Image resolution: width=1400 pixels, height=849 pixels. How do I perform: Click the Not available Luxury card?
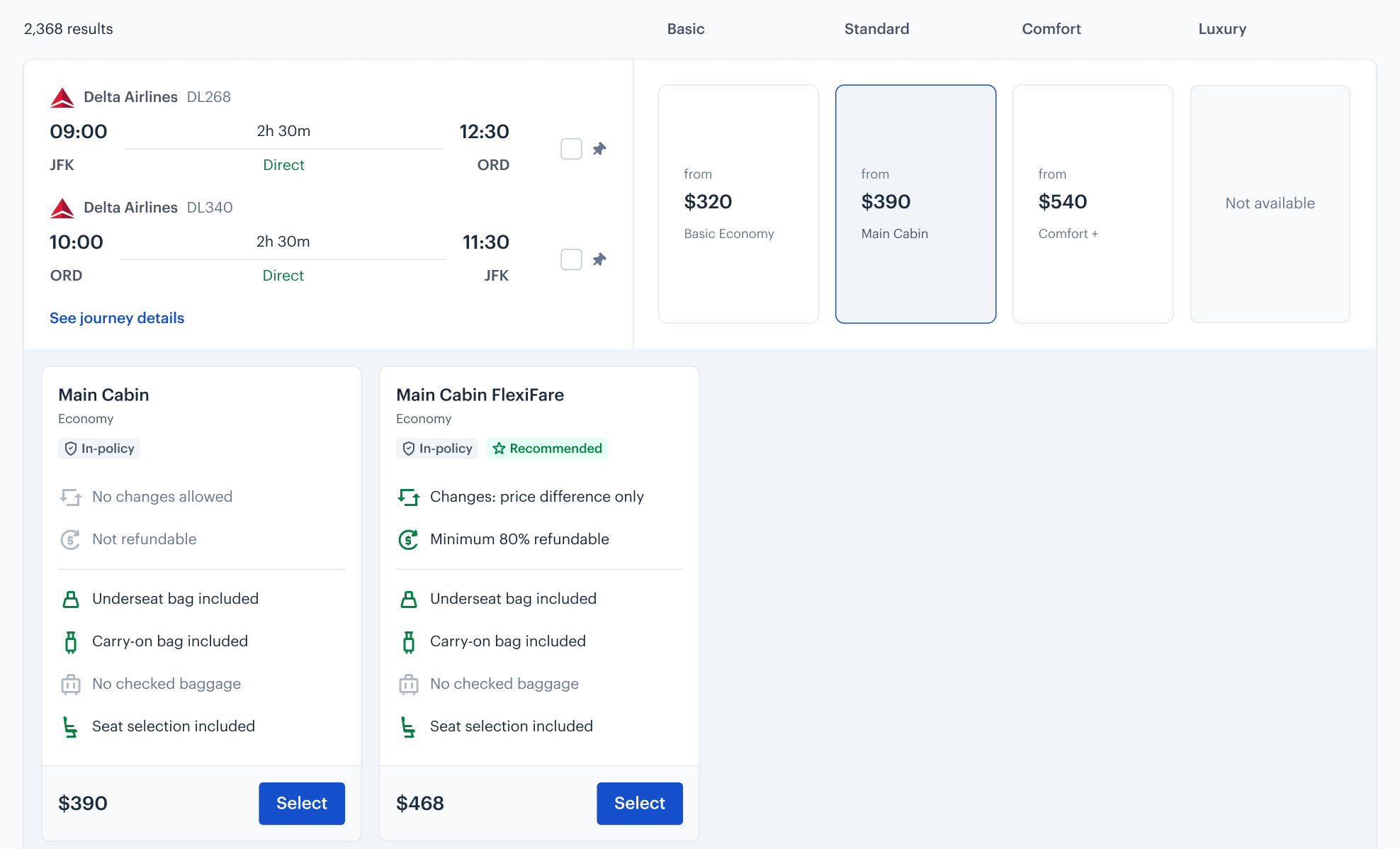[1270, 204]
